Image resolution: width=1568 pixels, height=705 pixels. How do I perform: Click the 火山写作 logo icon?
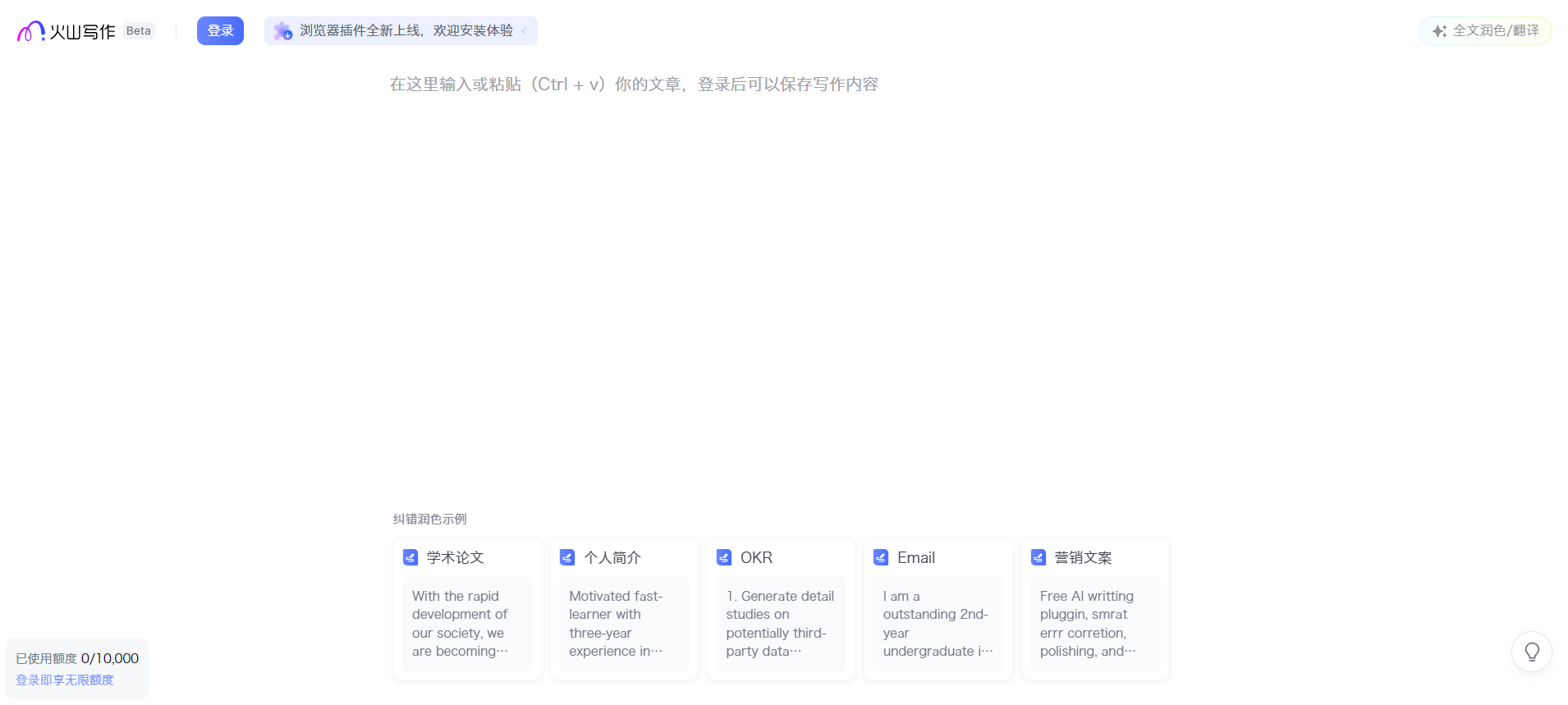coord(30,31)
